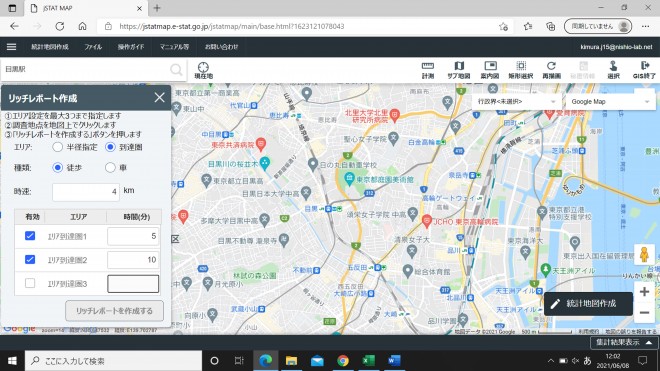The width and height of the screenshot is (660, 371).
Task: Open the ファイル menu
Action: pyautogui.click(x=93, y=47)
